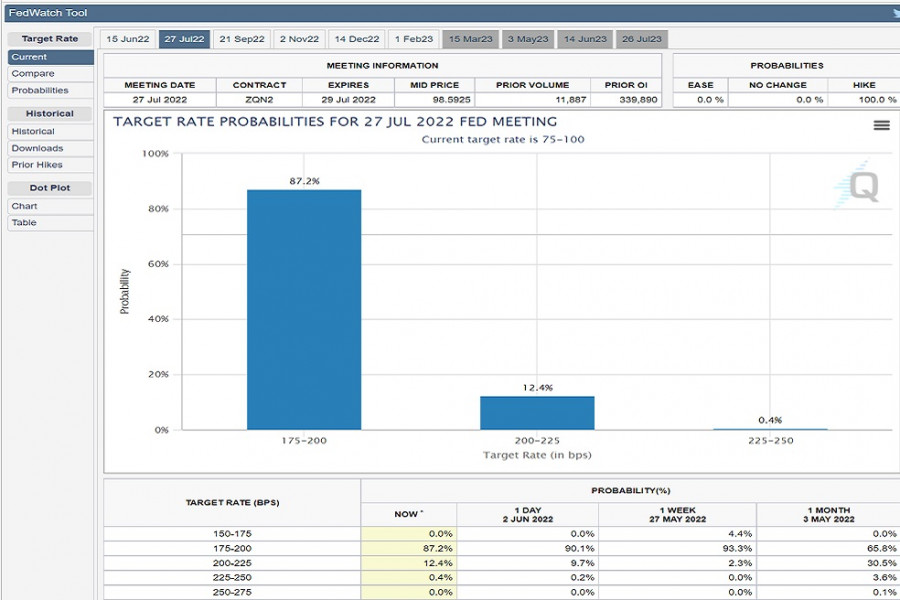Open Current target rate view
This screenshot has height=600, width=900.
51,57
